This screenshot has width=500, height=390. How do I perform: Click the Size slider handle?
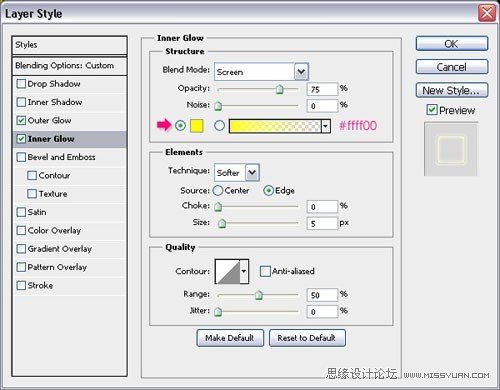point(222,223)
